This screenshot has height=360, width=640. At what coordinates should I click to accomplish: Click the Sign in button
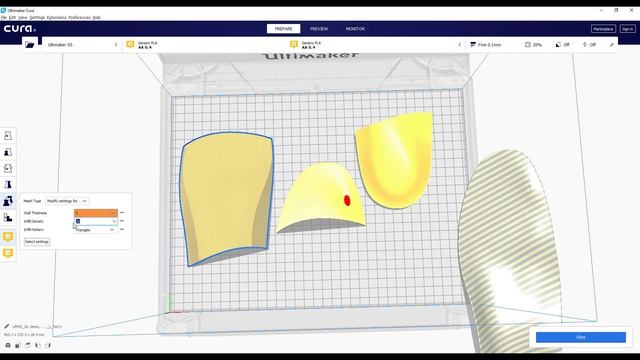pyautogui.click(x=627, y=29)
